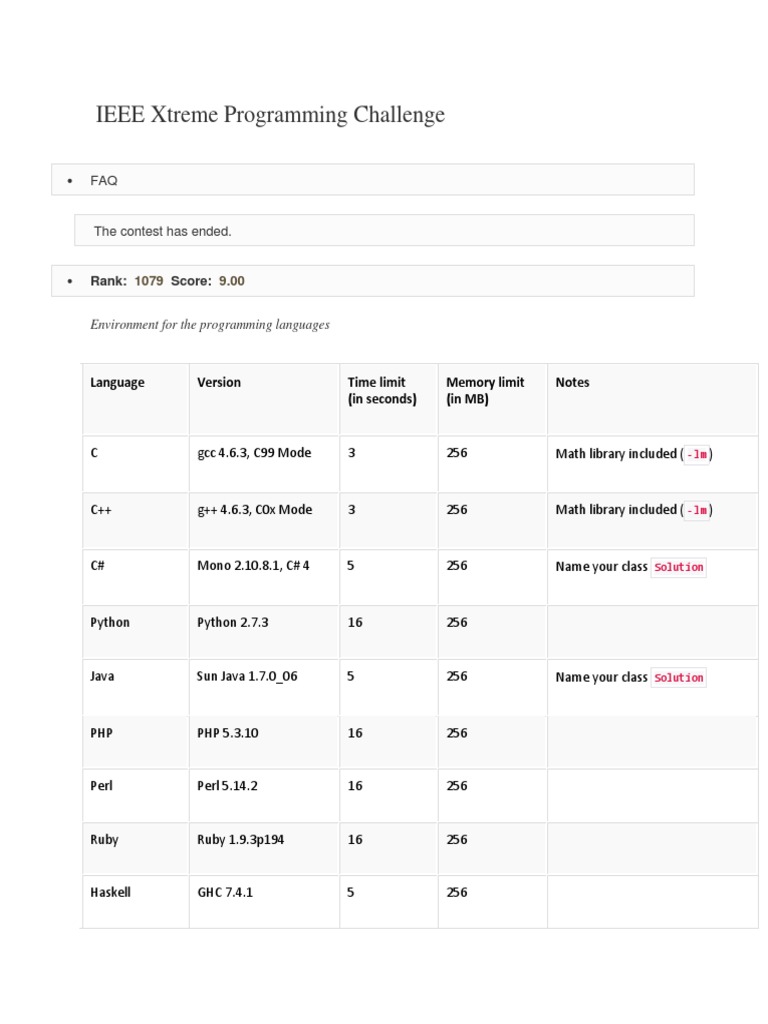Click the Haskell language cell
Screen dimensions: 768x1024
click(x=110, y=892)
